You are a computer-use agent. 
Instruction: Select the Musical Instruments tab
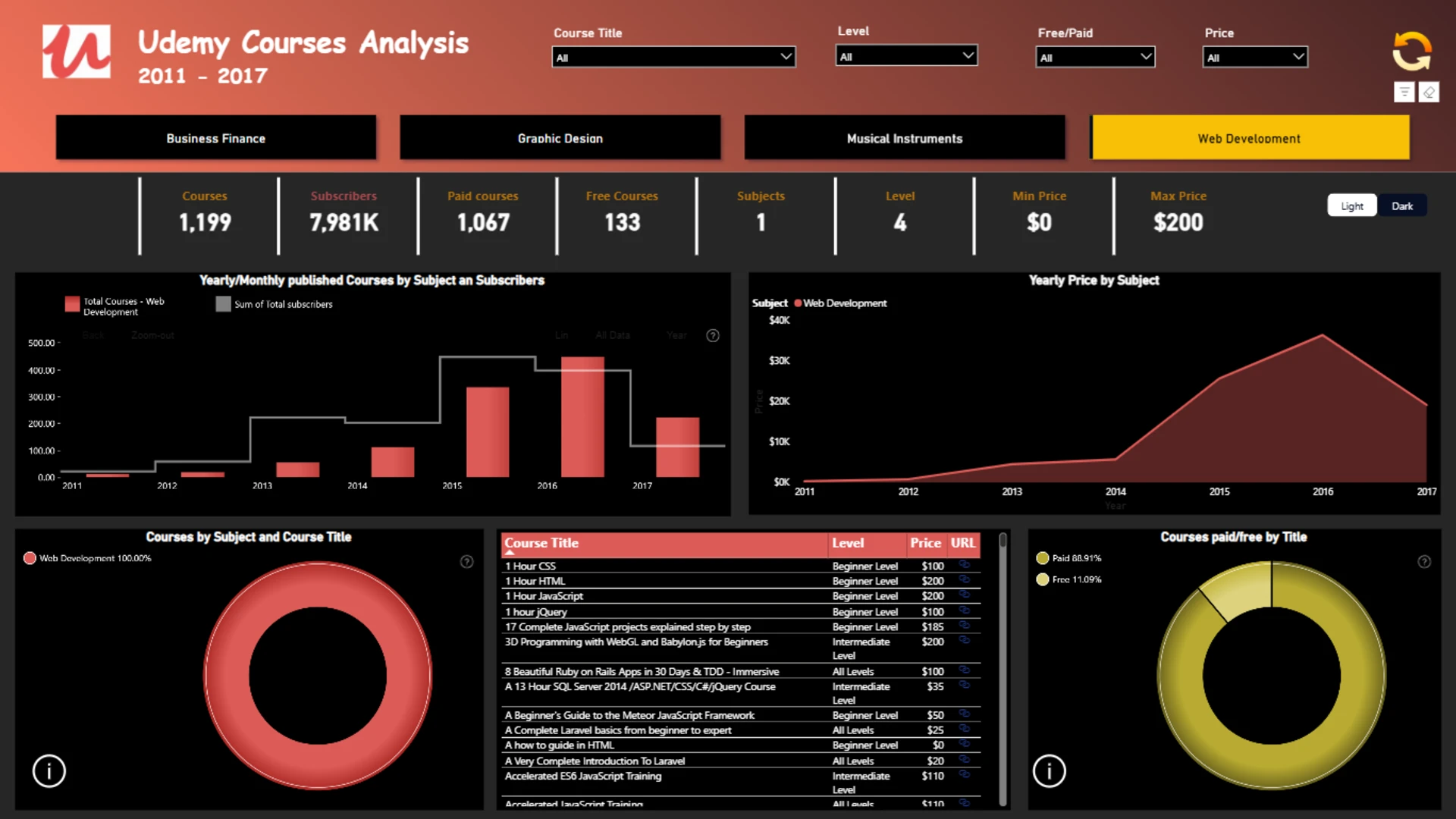pos(905,138)
